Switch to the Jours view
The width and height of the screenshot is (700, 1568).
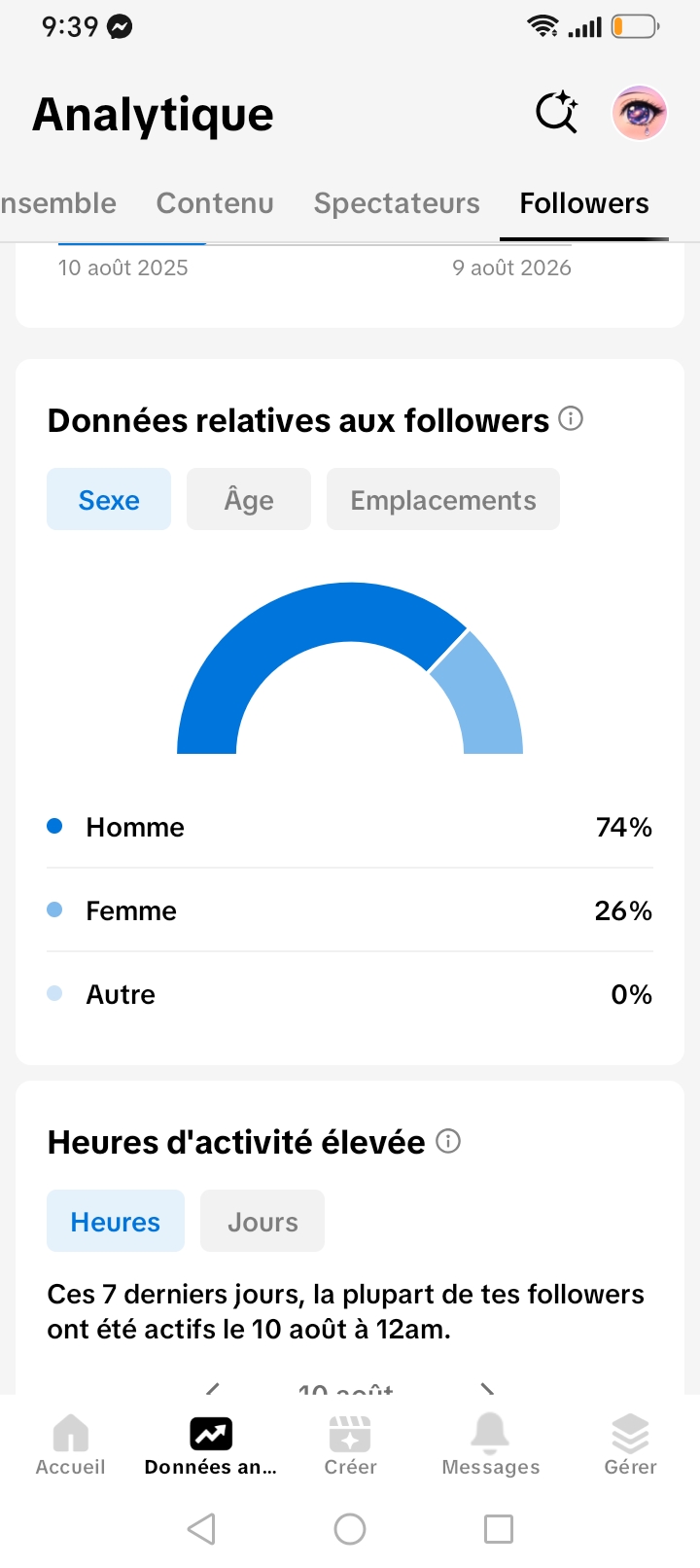[262, 1221]
